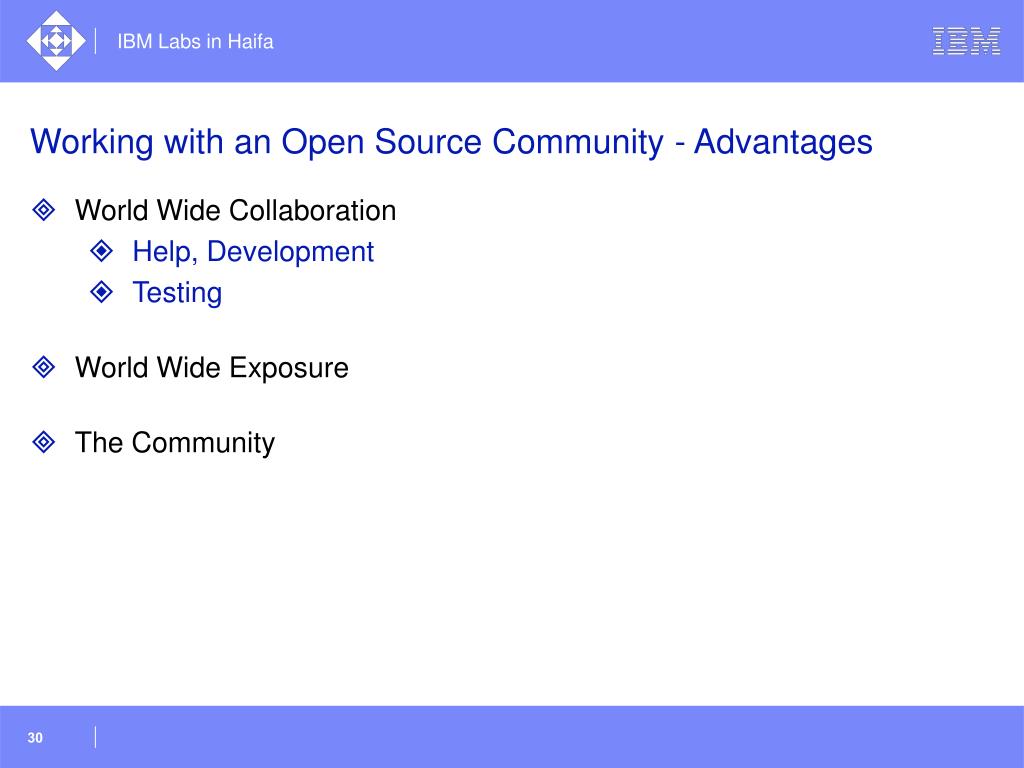Image resolution: width=1024 pixels, height=768 pixels.
Task: Select the 'IBM Labs in Haifa' header text
Action: click(195, 42)
